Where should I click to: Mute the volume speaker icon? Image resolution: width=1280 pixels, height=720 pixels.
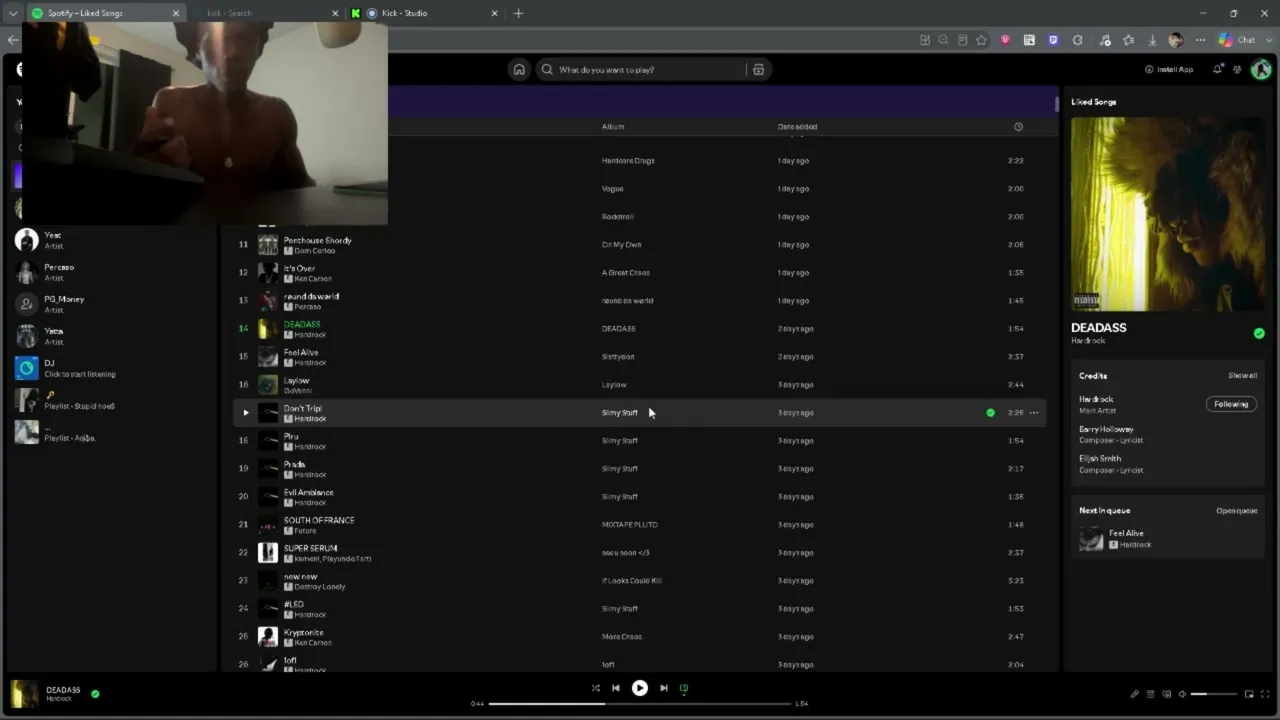[x=1182, y=694]
